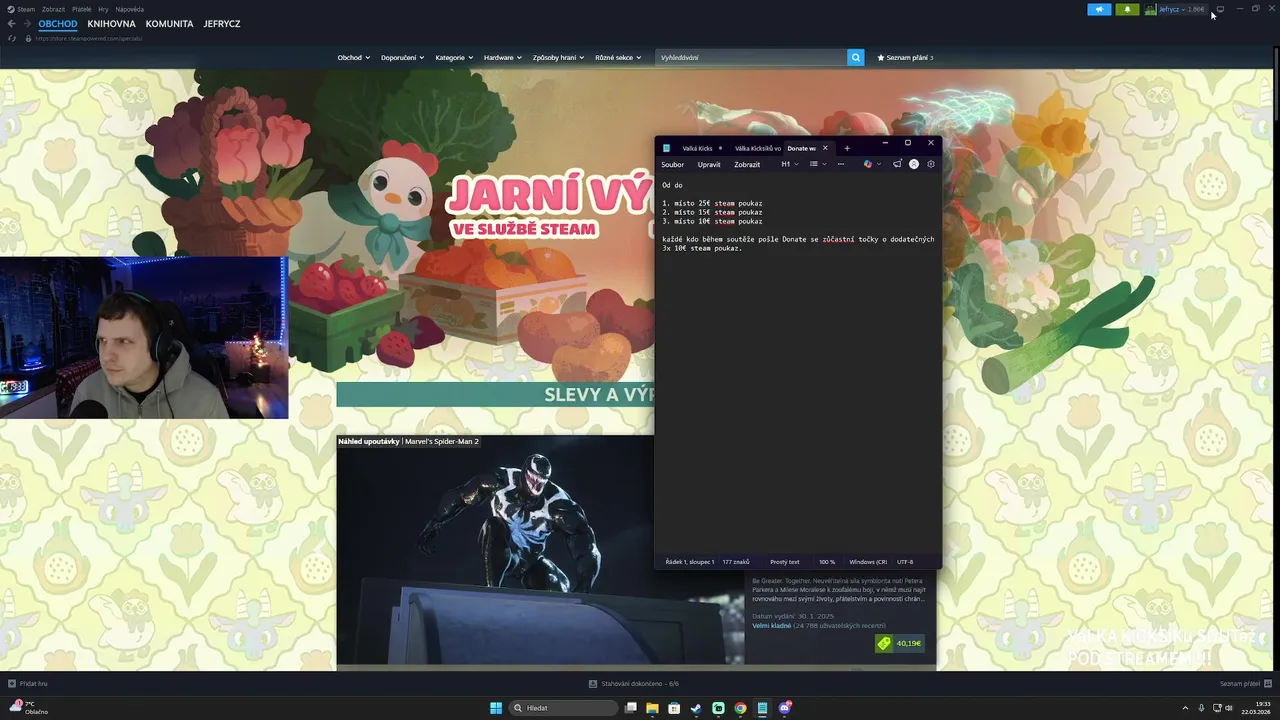Close the Donate Notepad tab
The width and height of the screenshot is (1280, 720).
tap(825, 148)
